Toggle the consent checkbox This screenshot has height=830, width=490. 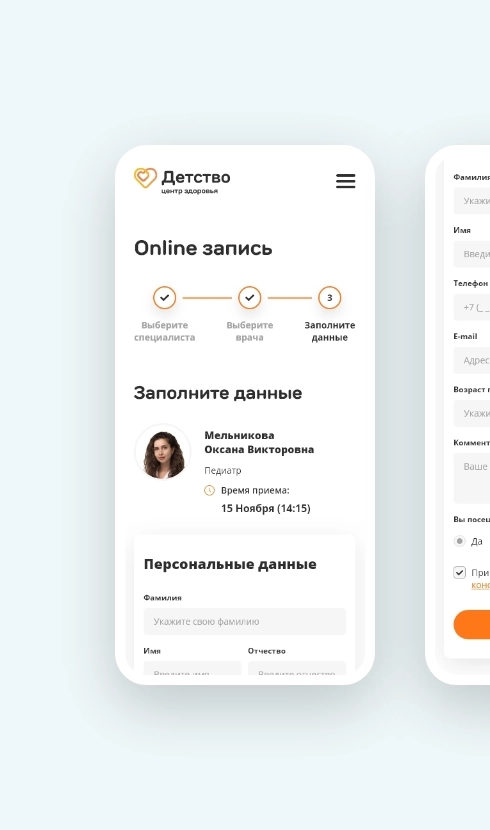[x=459, y=573]
